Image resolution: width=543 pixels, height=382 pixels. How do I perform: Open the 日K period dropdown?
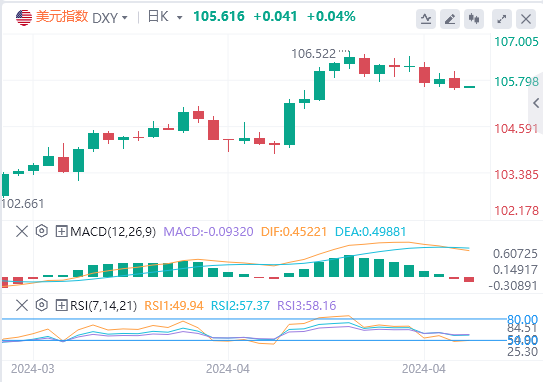[x=165, y=17]
